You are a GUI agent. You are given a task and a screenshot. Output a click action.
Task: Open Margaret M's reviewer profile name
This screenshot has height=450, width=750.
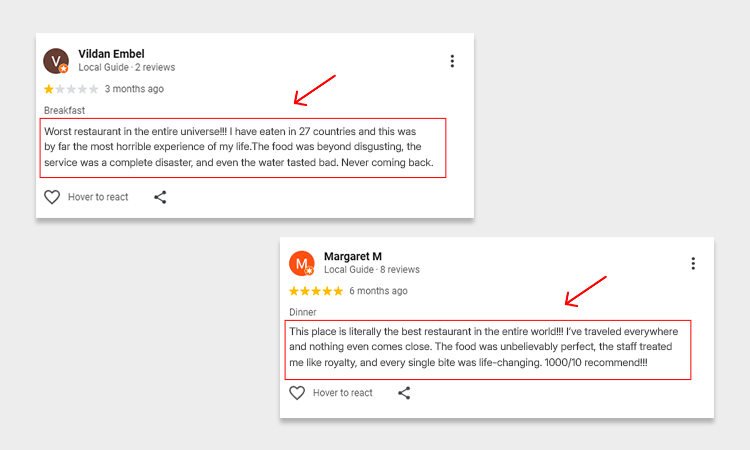(x=353, y=256)
